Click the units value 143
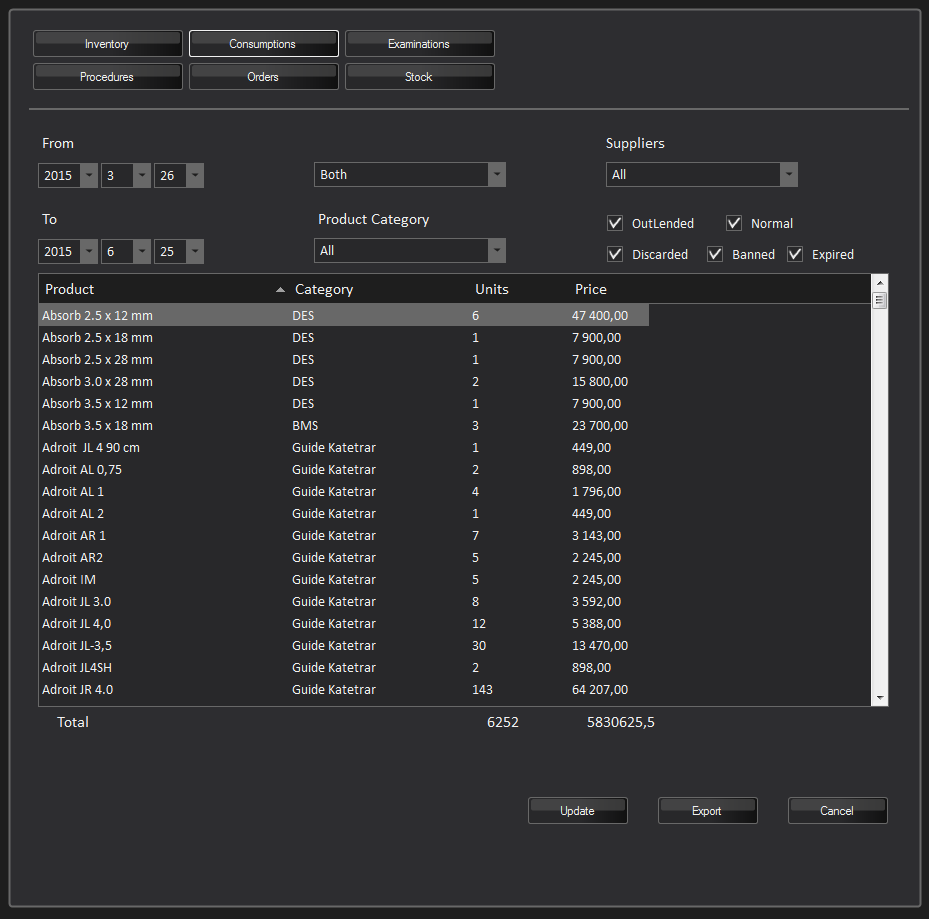929x919 pixels. point(482,689)
